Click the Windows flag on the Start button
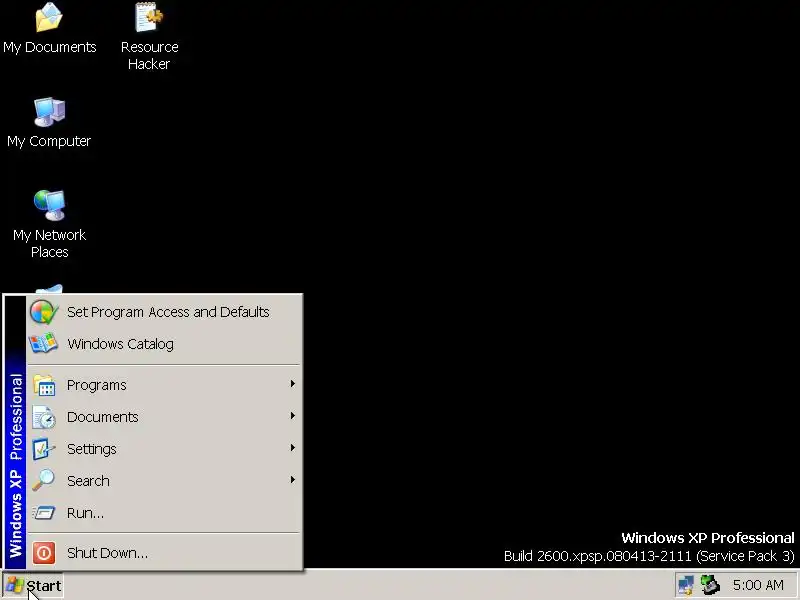 (15, 586)
